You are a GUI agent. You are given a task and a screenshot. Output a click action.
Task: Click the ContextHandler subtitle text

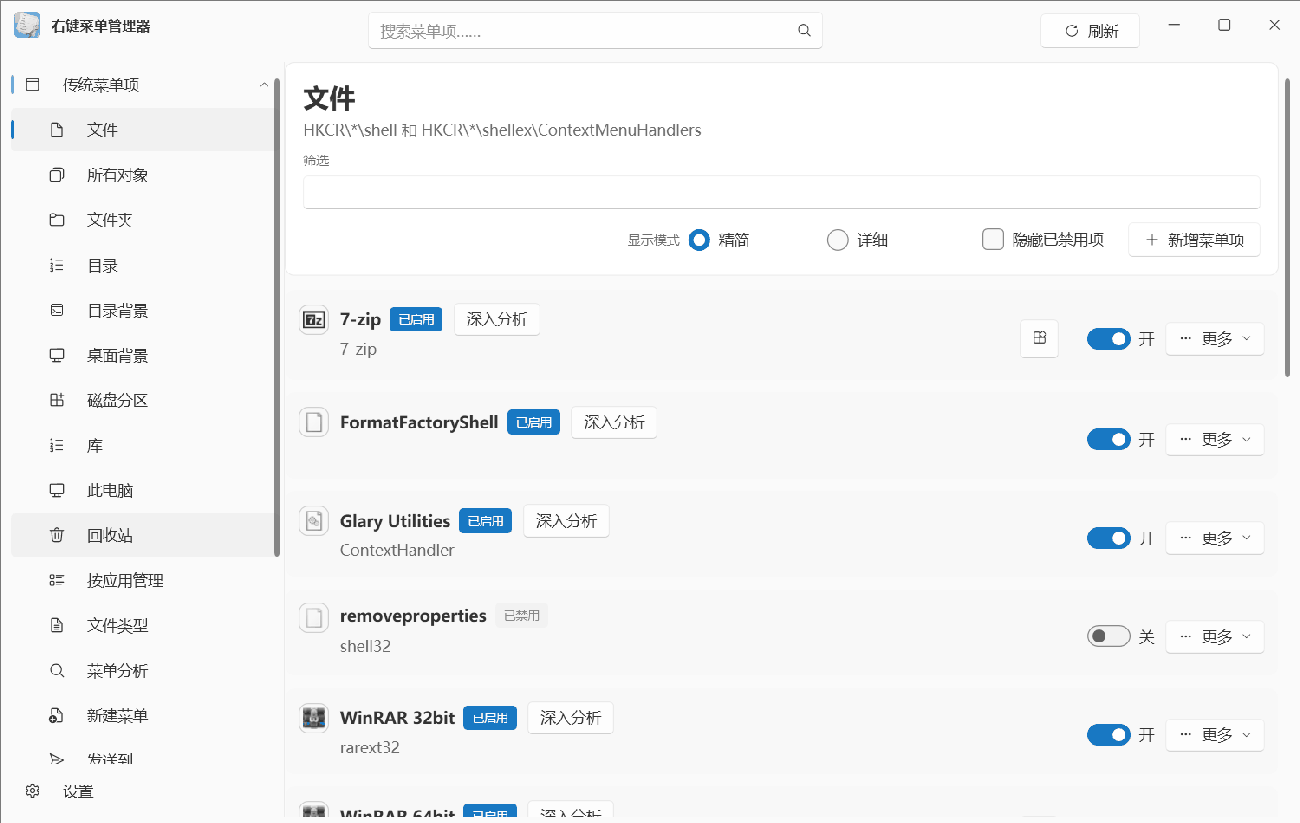(x=397, y=550)
